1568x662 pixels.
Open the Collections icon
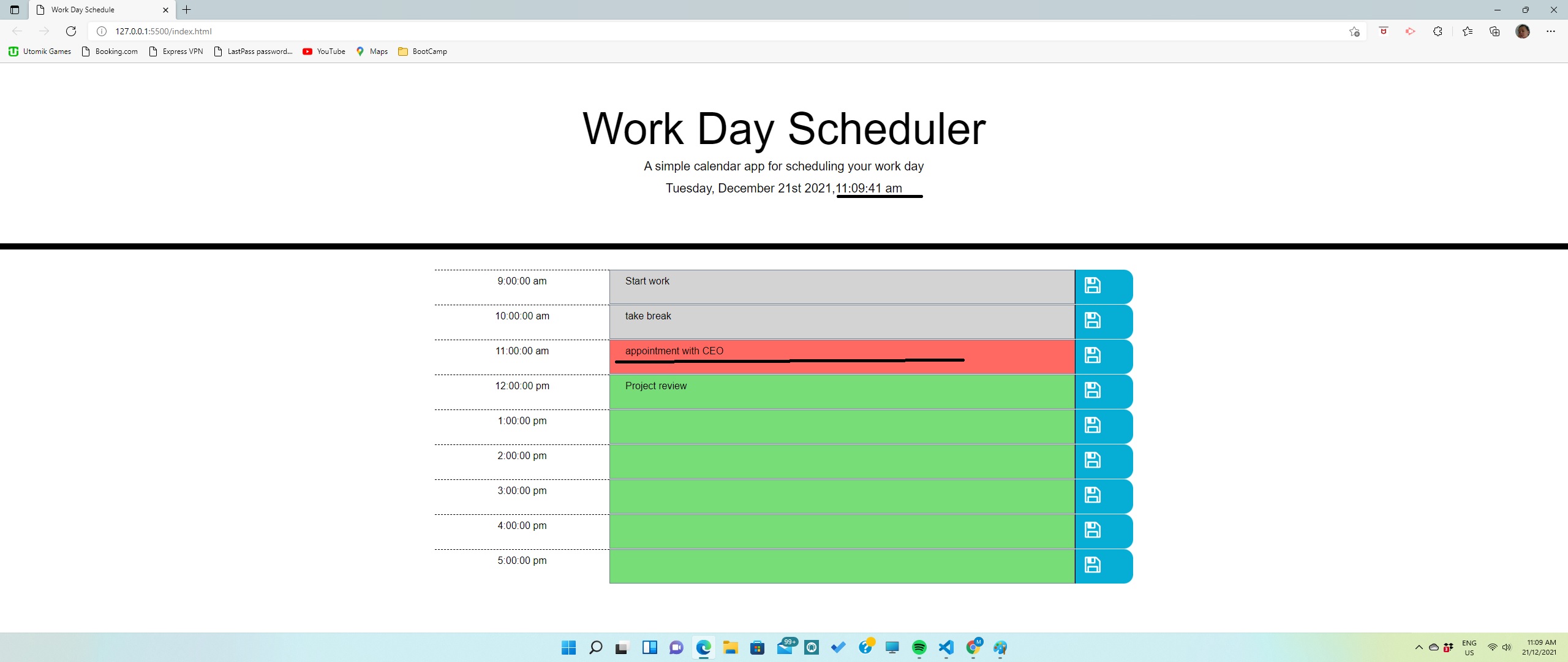tap(1494, 31)
